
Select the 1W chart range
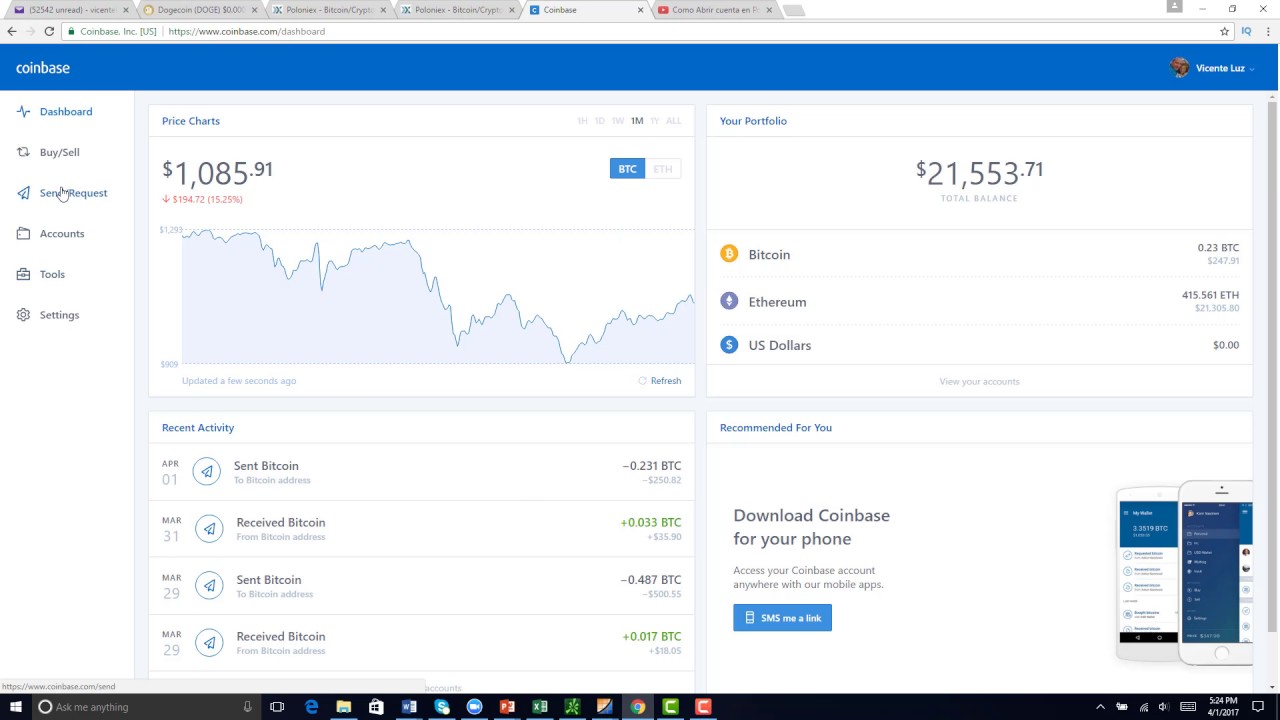pyautogui.click(x=618, y=121)
